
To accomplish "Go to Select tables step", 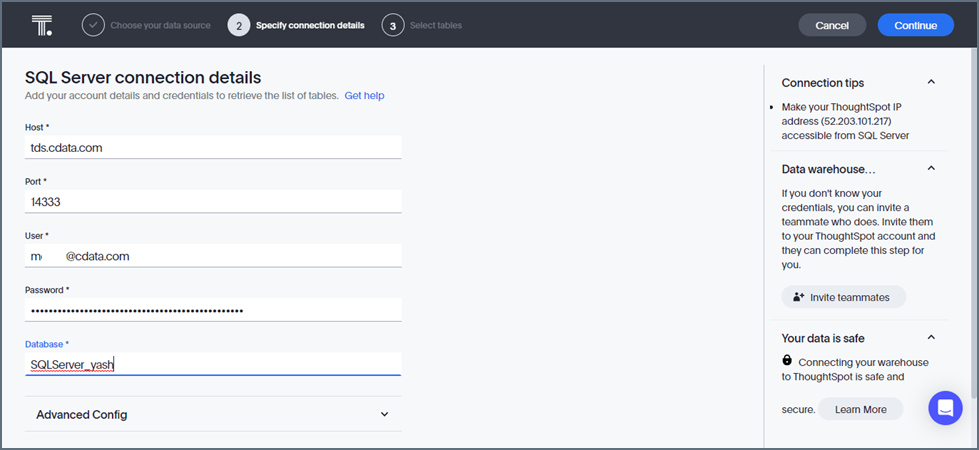I will coord(436,26).
